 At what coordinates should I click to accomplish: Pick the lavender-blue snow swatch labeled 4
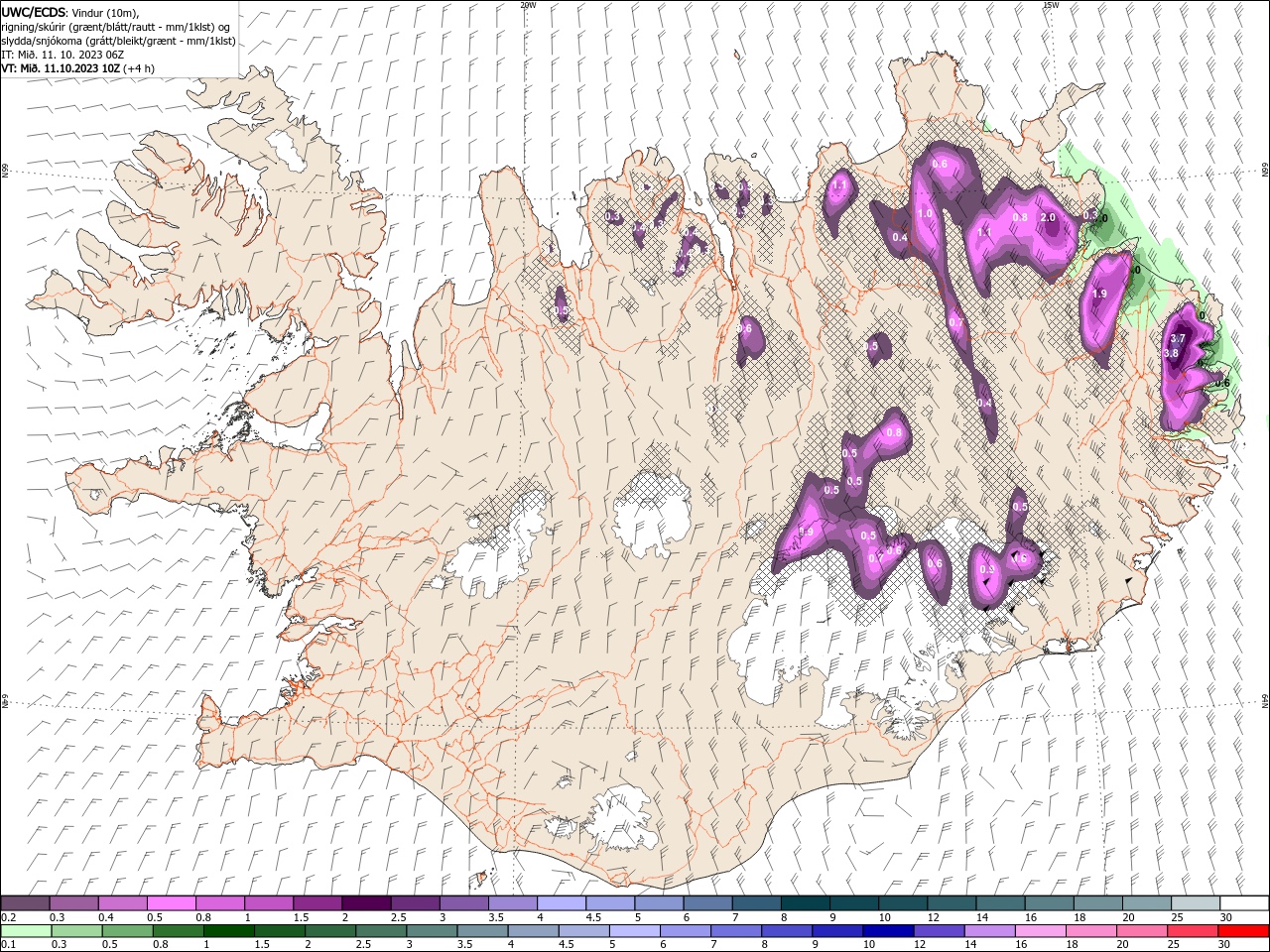coord(561,903)
